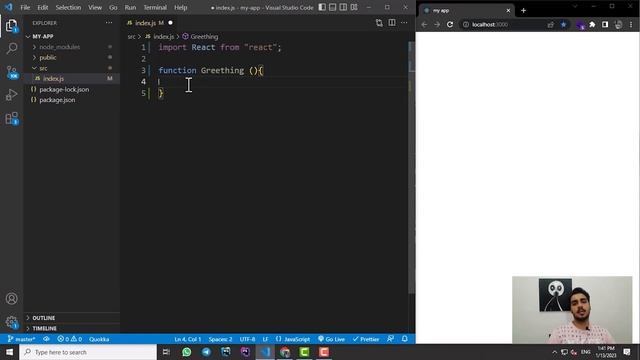Open the Source Control view
Screen dimensions: 640x360
pyautogui.click(x=11, y=72)
